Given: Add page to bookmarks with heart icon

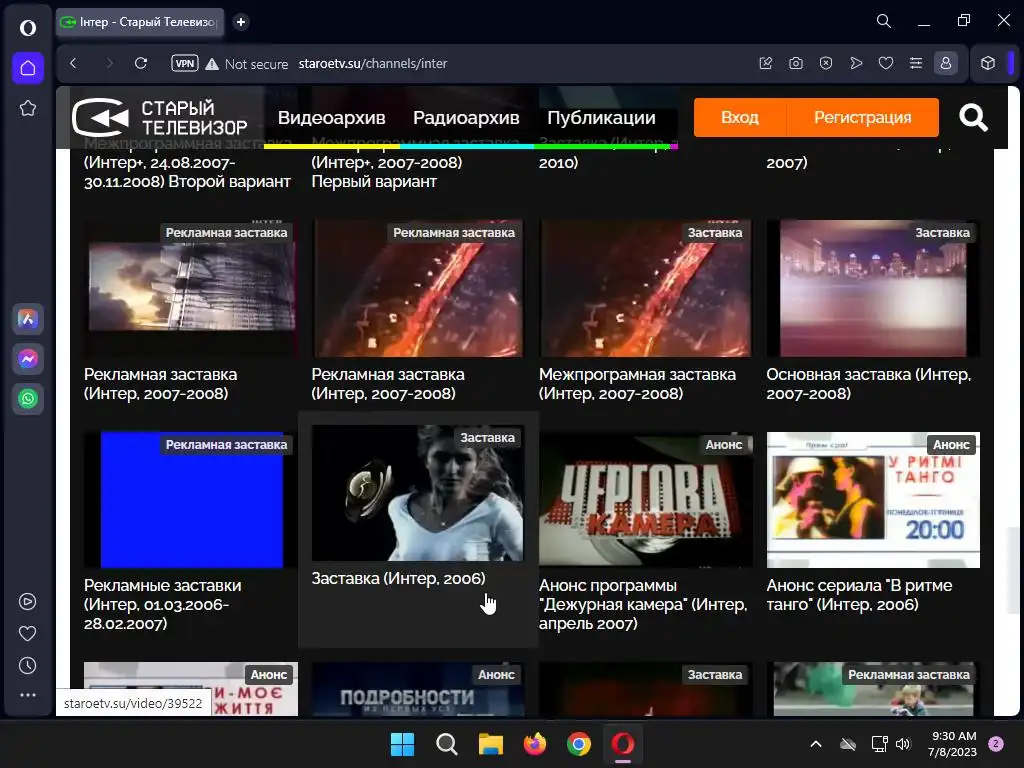Looking at the screenshot, I should click(x=886, y=63).
